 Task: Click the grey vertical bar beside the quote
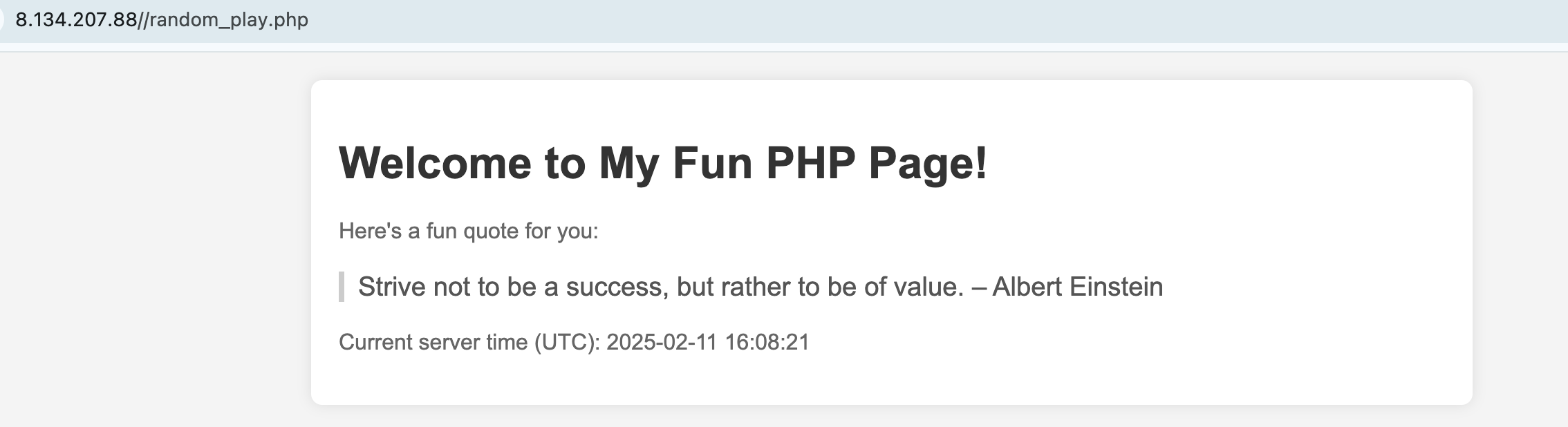click(342, 287)
